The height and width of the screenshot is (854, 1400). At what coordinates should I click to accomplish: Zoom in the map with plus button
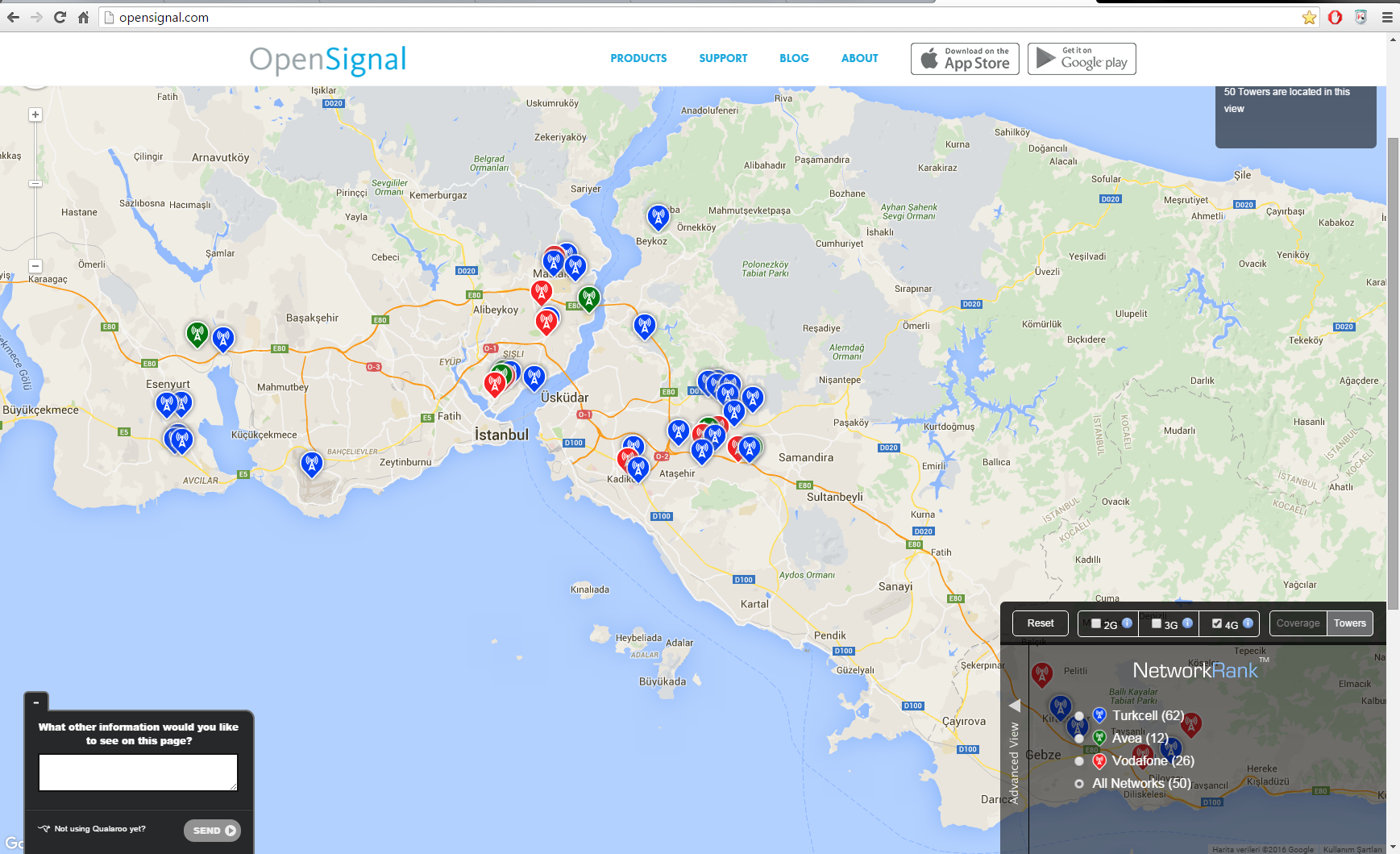(x=35, y=115)
